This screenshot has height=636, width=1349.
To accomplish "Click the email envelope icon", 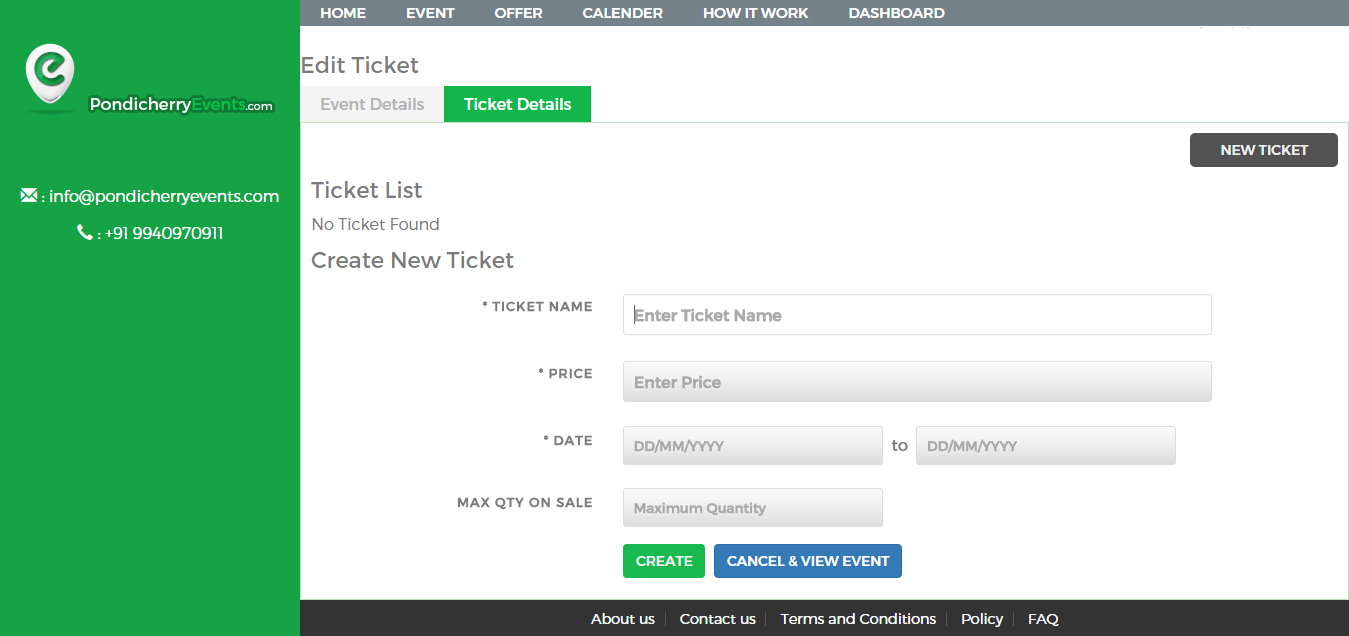I will [29, 195].
